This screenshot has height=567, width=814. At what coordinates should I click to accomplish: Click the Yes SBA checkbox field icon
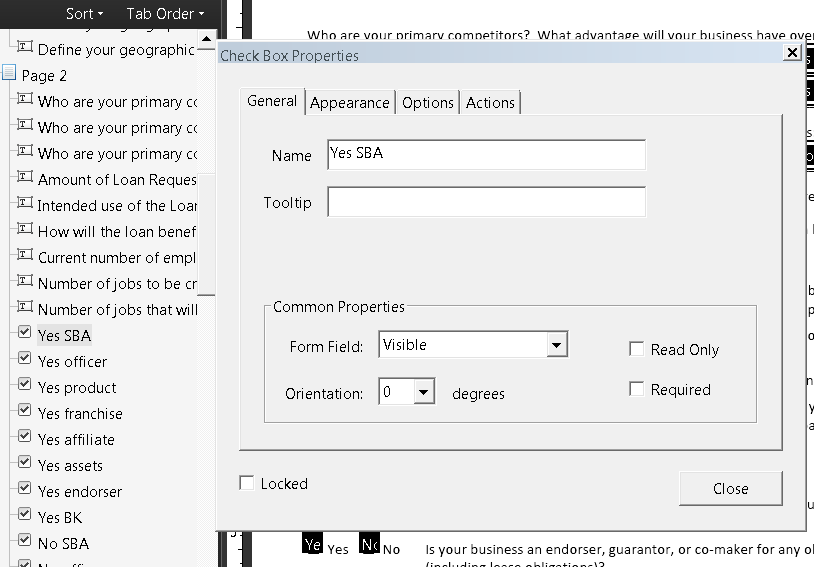[25, 335]
